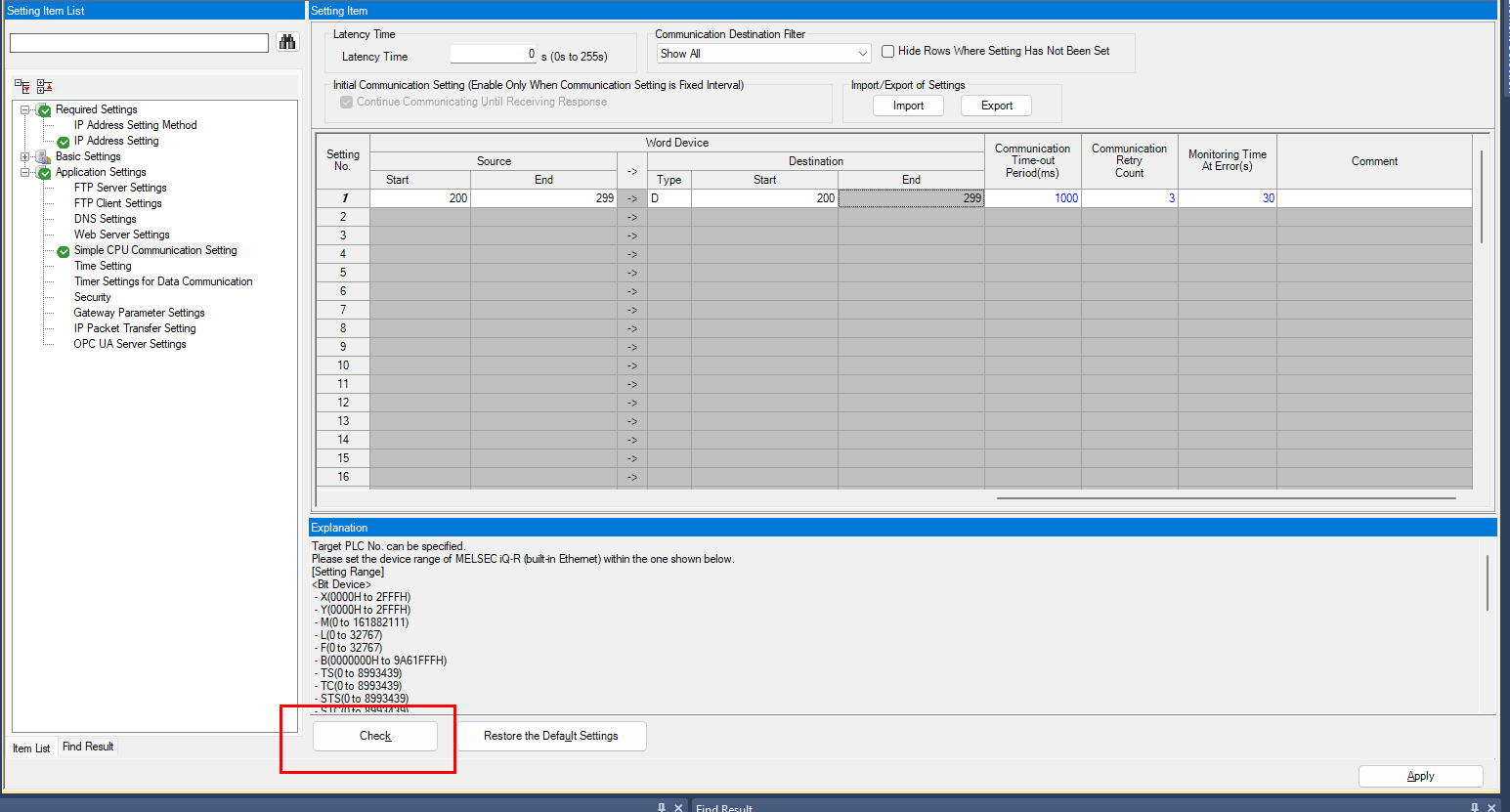This screenshot has width=1510, height=812.
Task: Click the Apply button
Action: (x=1421, y=776)
